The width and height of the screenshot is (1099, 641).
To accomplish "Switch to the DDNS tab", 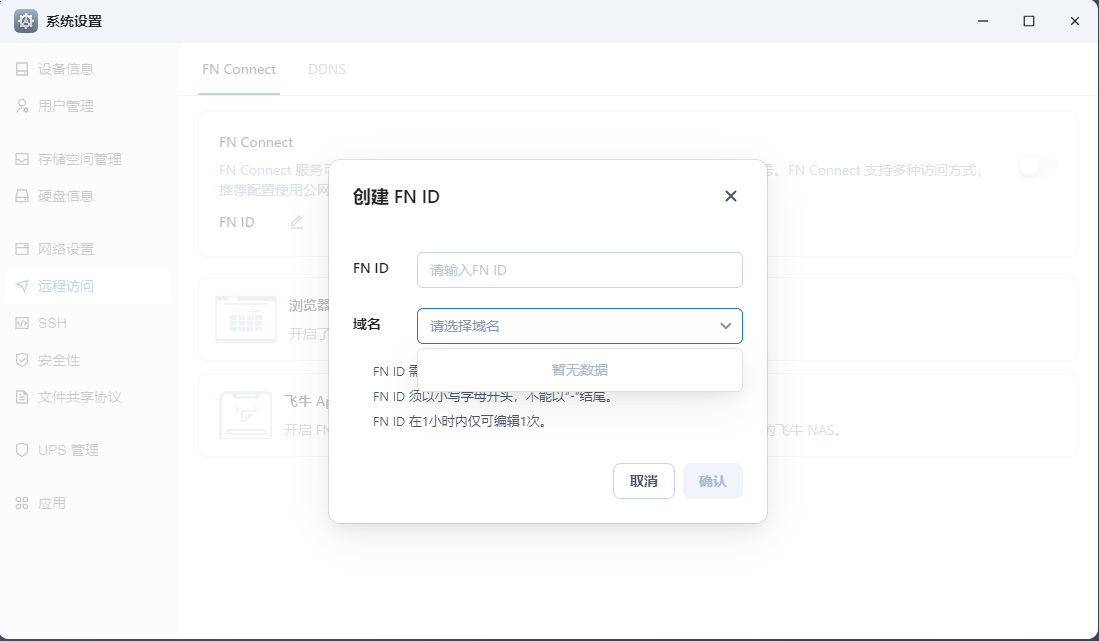I will tap(327, 69).
